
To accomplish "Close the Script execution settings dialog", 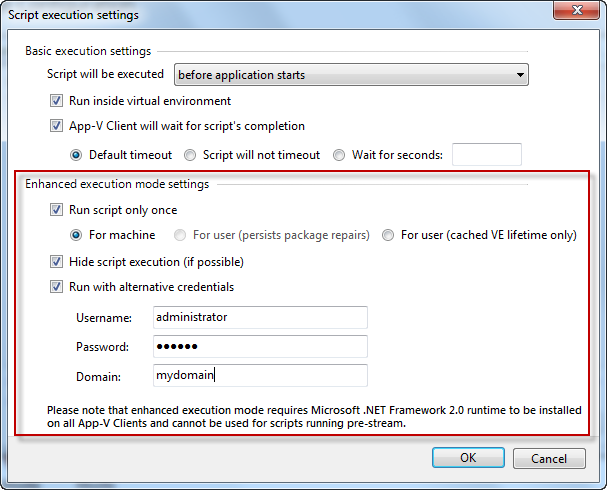I will click(574, 14).
